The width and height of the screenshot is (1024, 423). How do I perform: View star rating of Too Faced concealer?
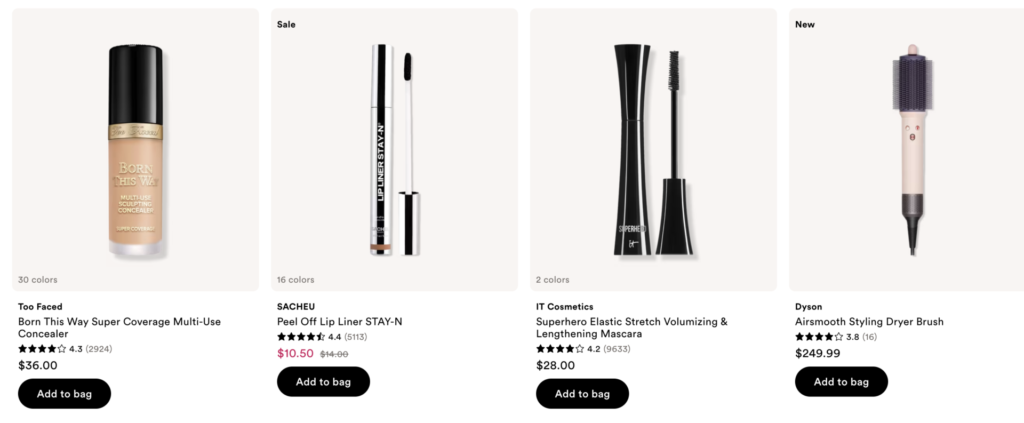coord(42,349)
